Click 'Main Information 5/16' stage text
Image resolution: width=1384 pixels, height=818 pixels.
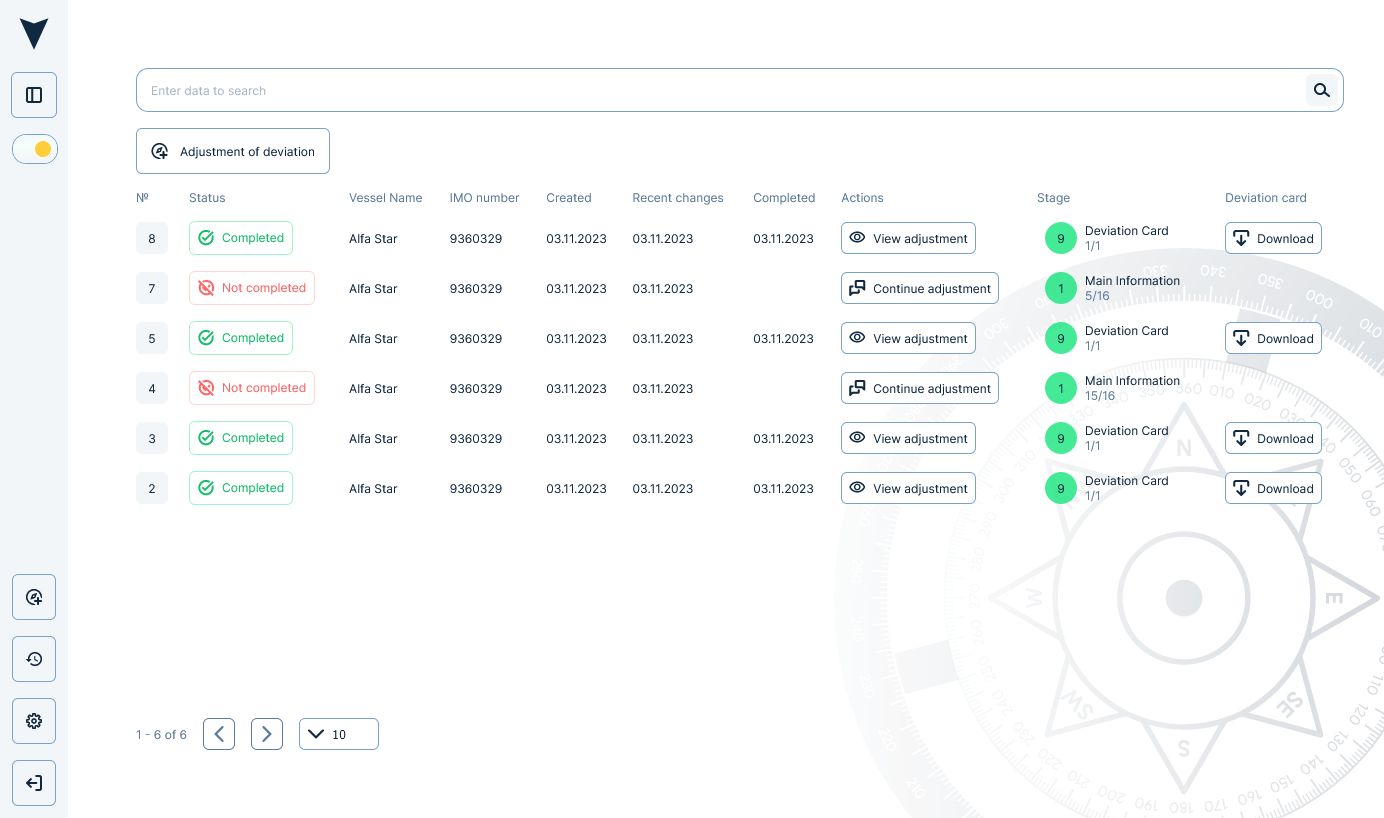click(1132, 288)
